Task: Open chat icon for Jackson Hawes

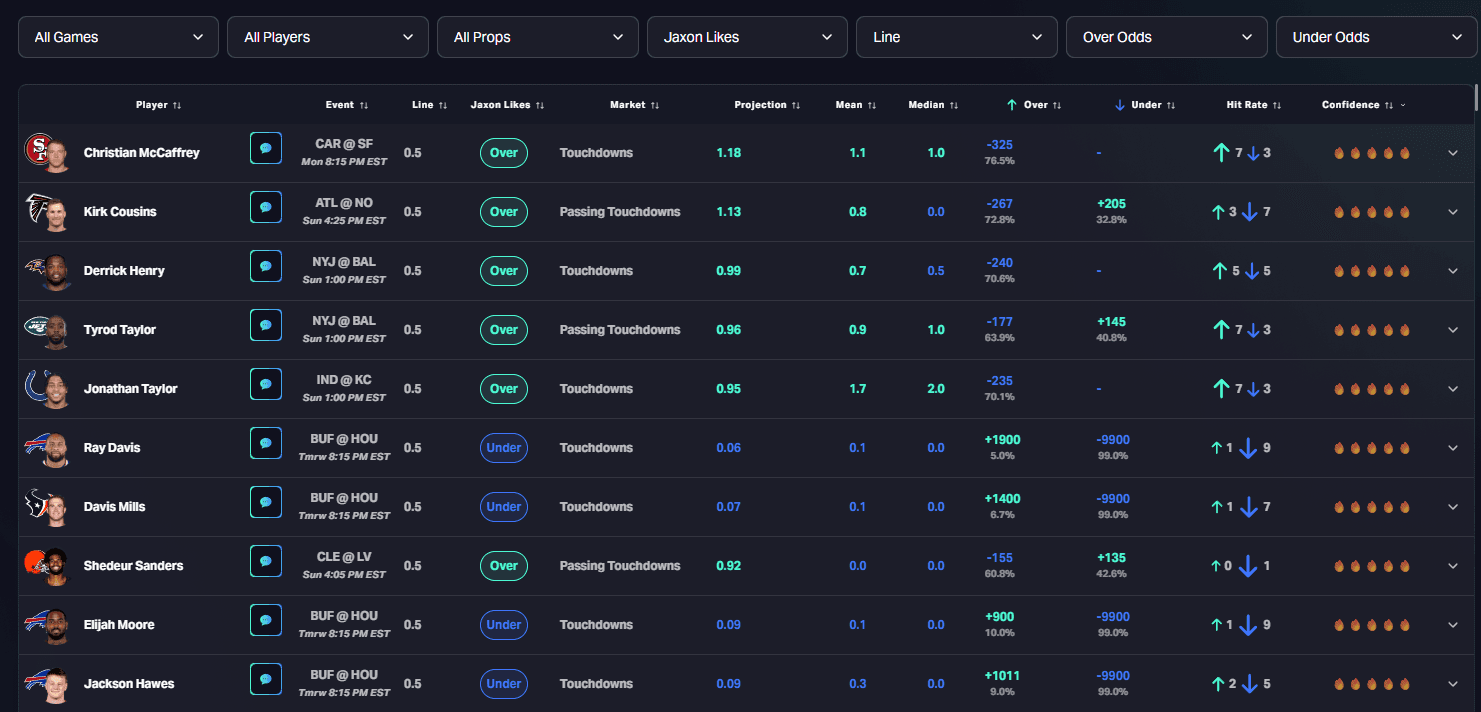Action: point(266,679)
